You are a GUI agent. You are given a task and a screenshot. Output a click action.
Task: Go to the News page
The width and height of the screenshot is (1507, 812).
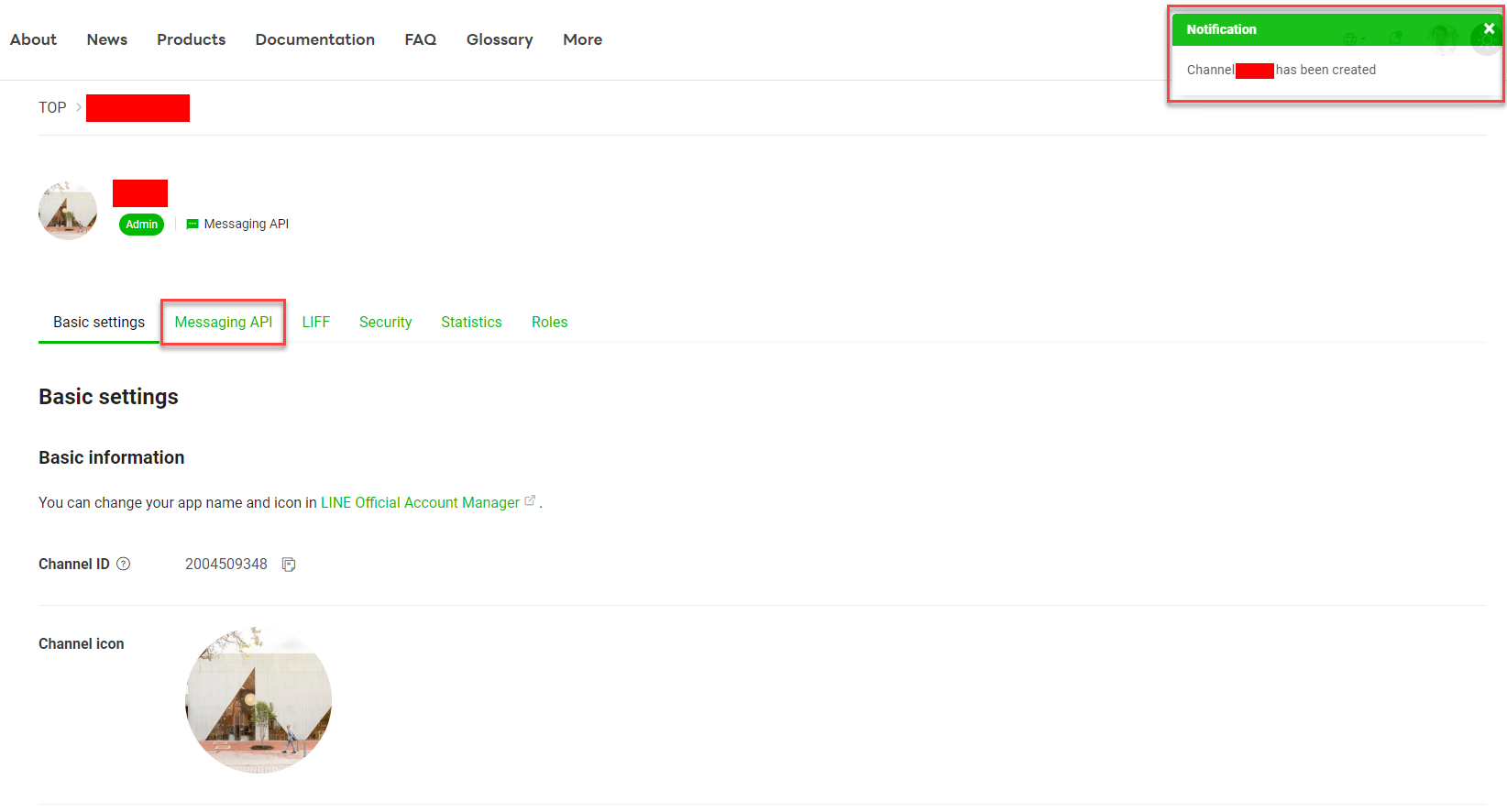pos(107,39)
